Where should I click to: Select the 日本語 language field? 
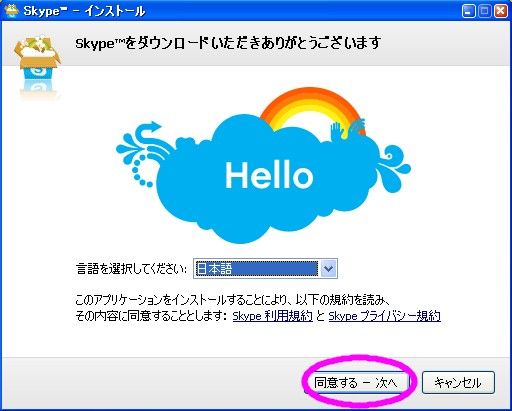265,268
